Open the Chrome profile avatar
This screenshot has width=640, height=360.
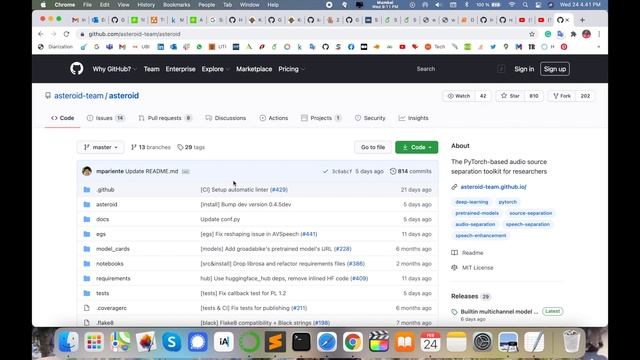point(586,34)
